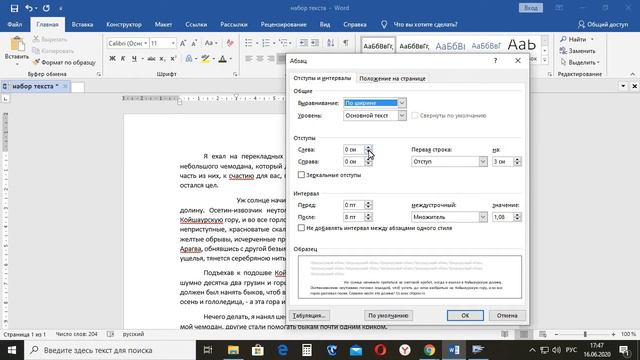This screenshot has height=360, width=640.
Task: Click the Отмена button
Action: point(507,316)
